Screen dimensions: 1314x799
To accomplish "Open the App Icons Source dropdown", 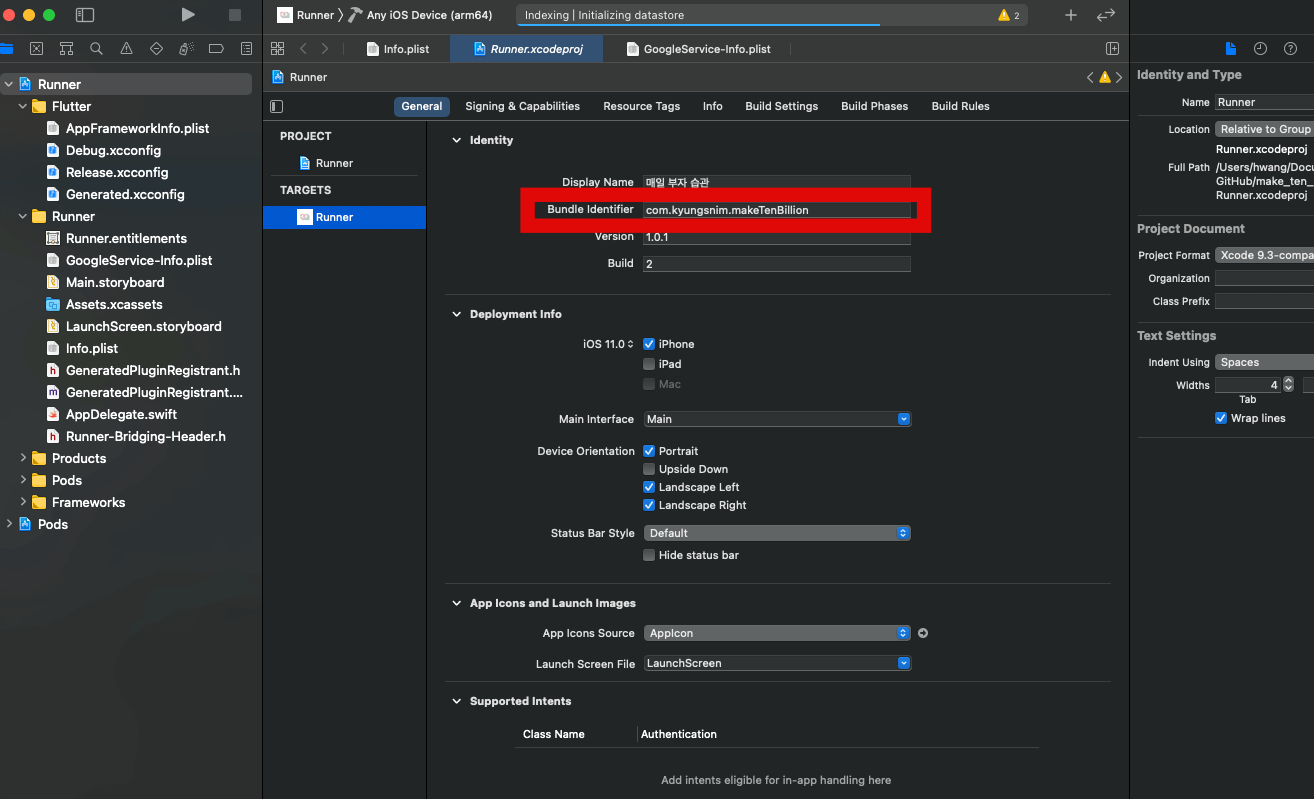I will [777, 633].
